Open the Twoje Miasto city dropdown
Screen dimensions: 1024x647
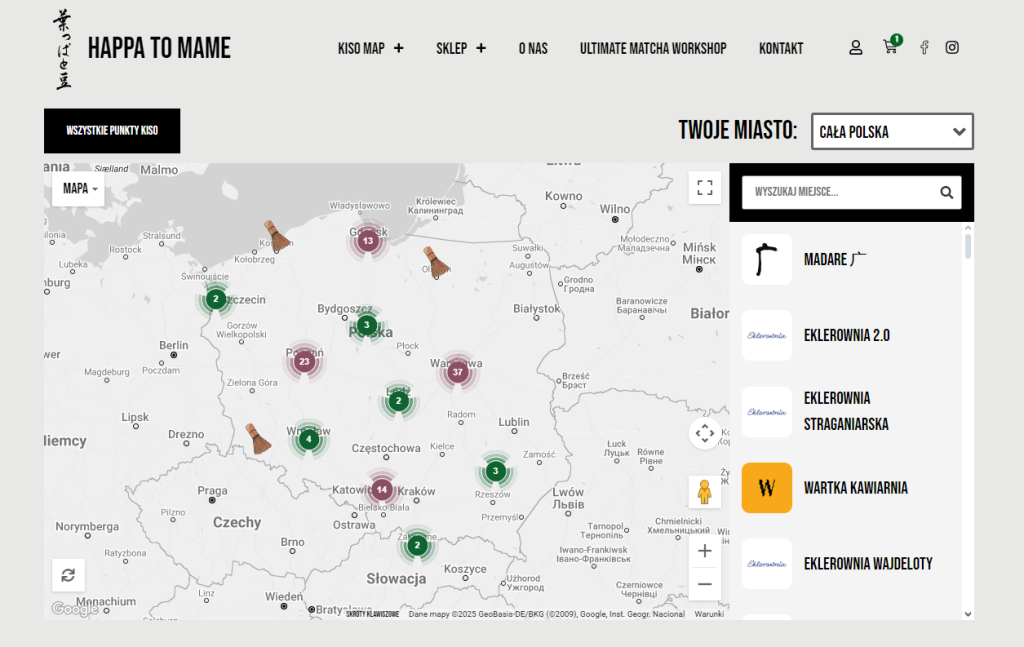(x=892, y=131)
